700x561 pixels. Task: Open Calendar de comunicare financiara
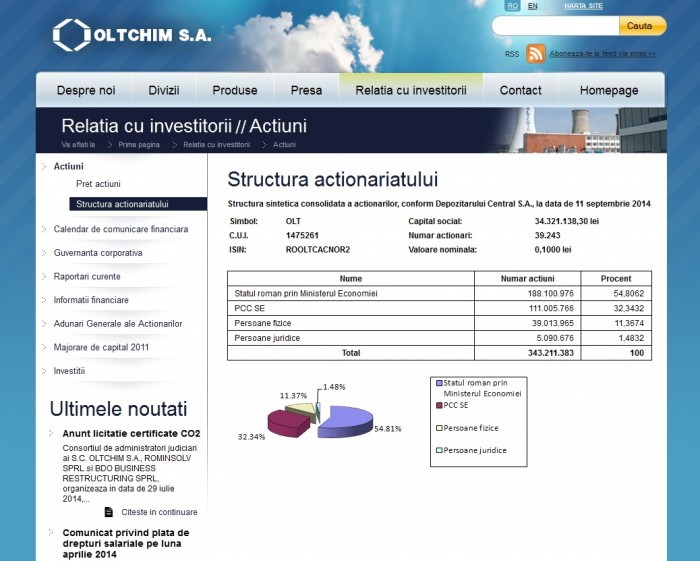[121, 229]
